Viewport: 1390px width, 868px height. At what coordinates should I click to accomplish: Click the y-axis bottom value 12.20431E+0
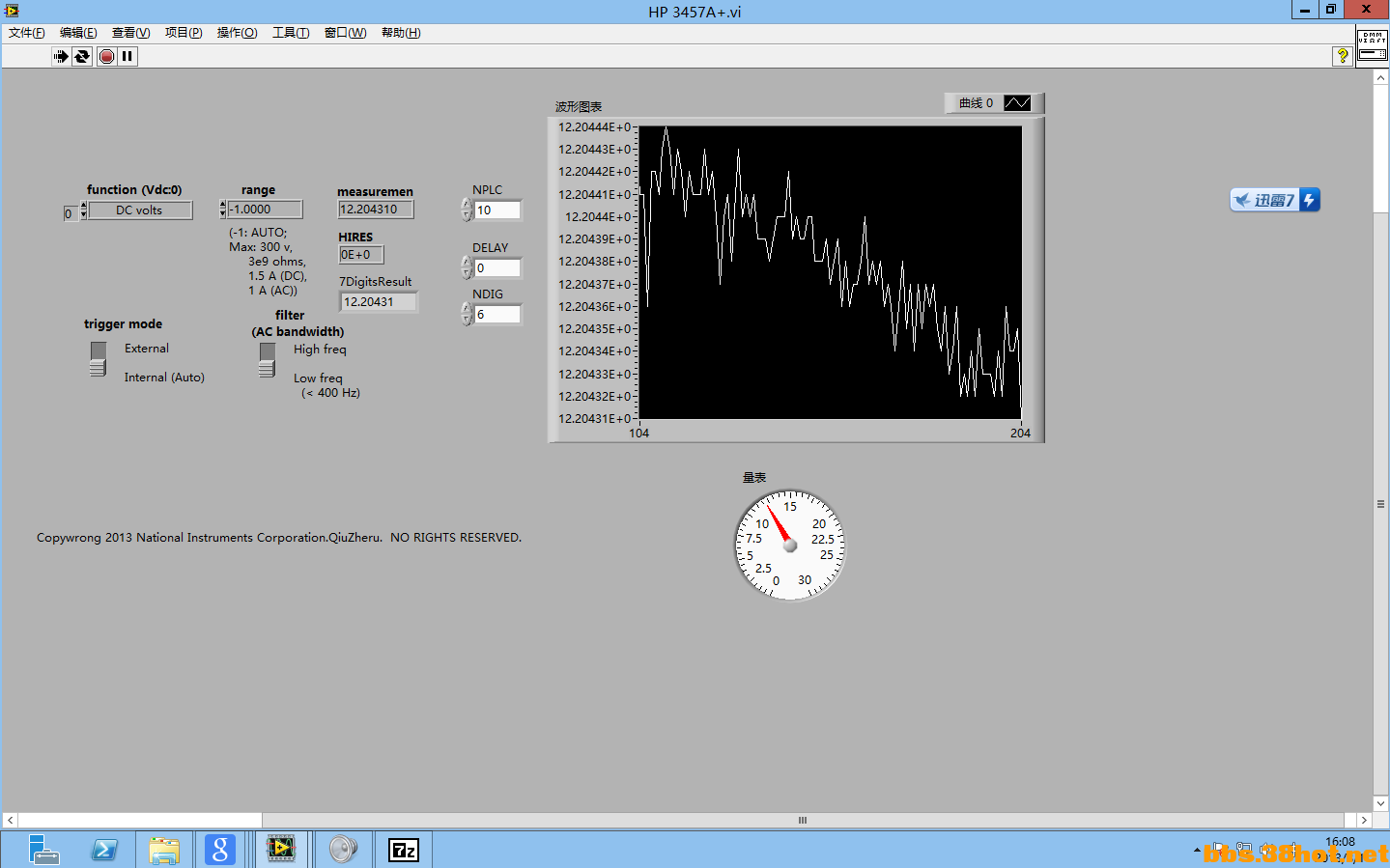(594, 419)
